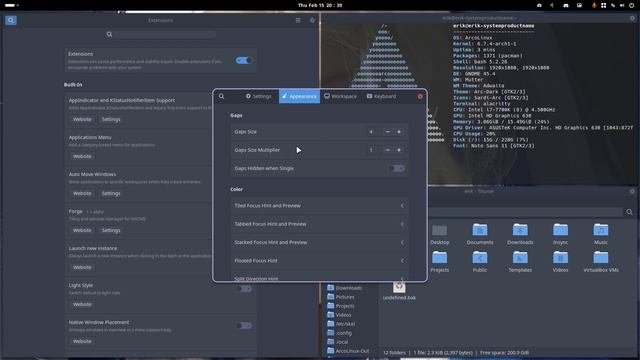Open Website for AppIndicator and KStatusNotifierItem Support

(x=82, y=119)
